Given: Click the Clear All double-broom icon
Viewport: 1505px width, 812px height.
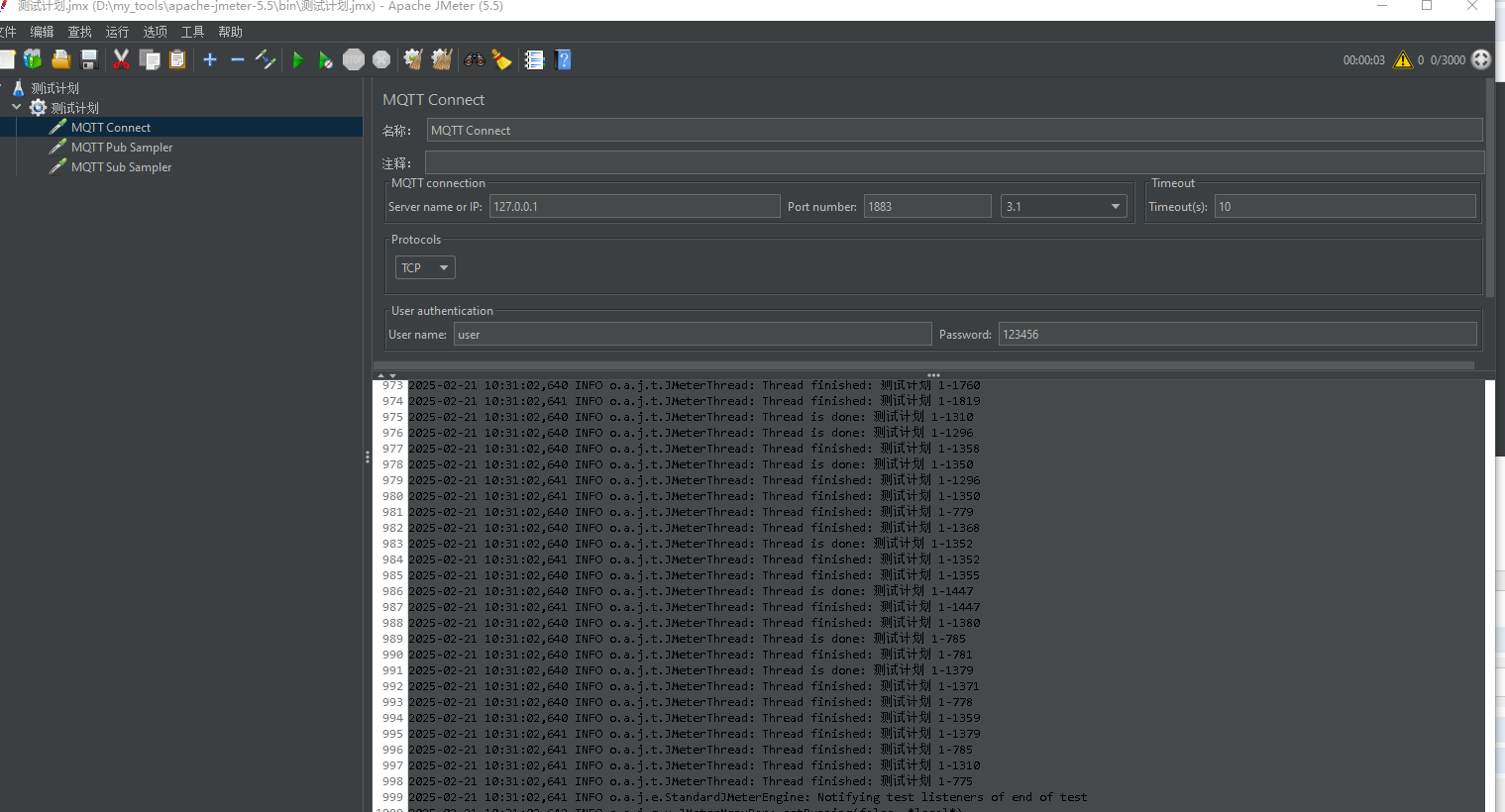Looking at the screenshot, I should click(442, 59).
